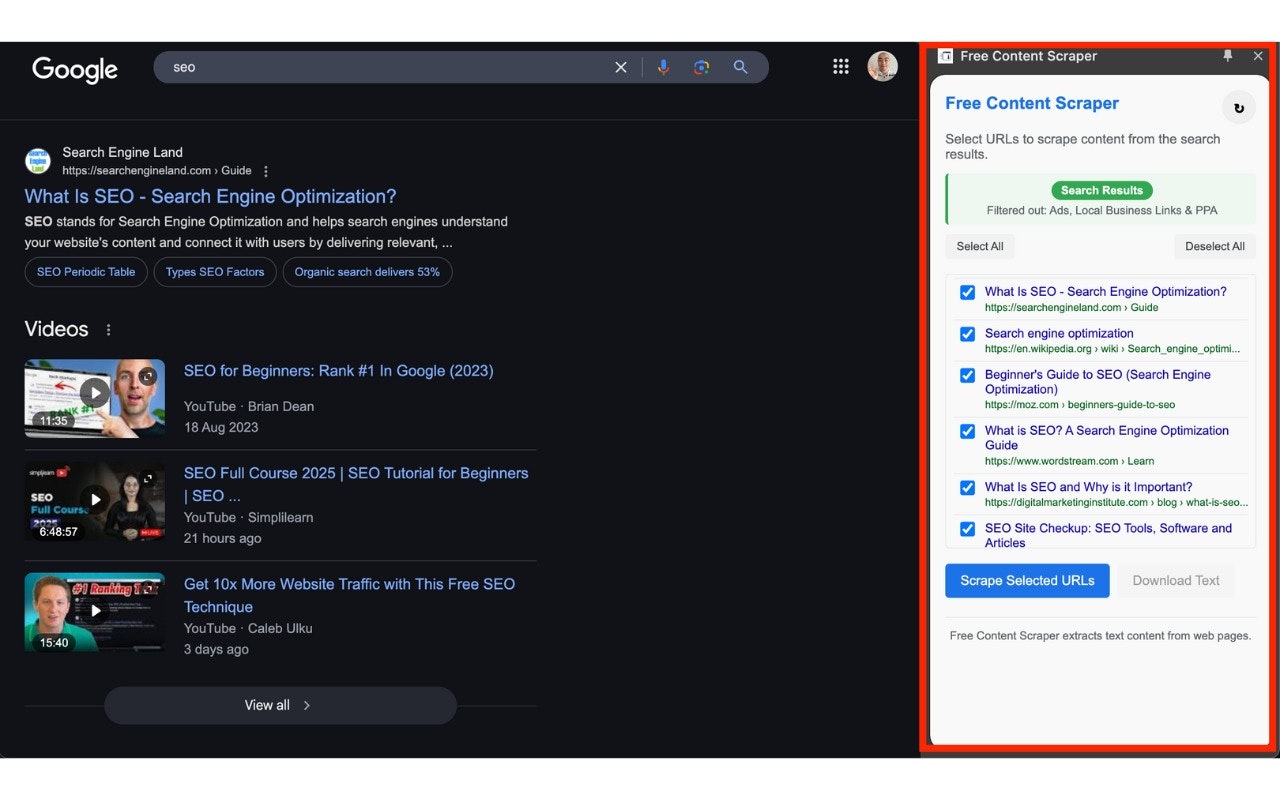The height and width of the screenshot is (800, 1280).
Task: Click the en.wikipedia.org URL in scraper list
Action: 1112,349
